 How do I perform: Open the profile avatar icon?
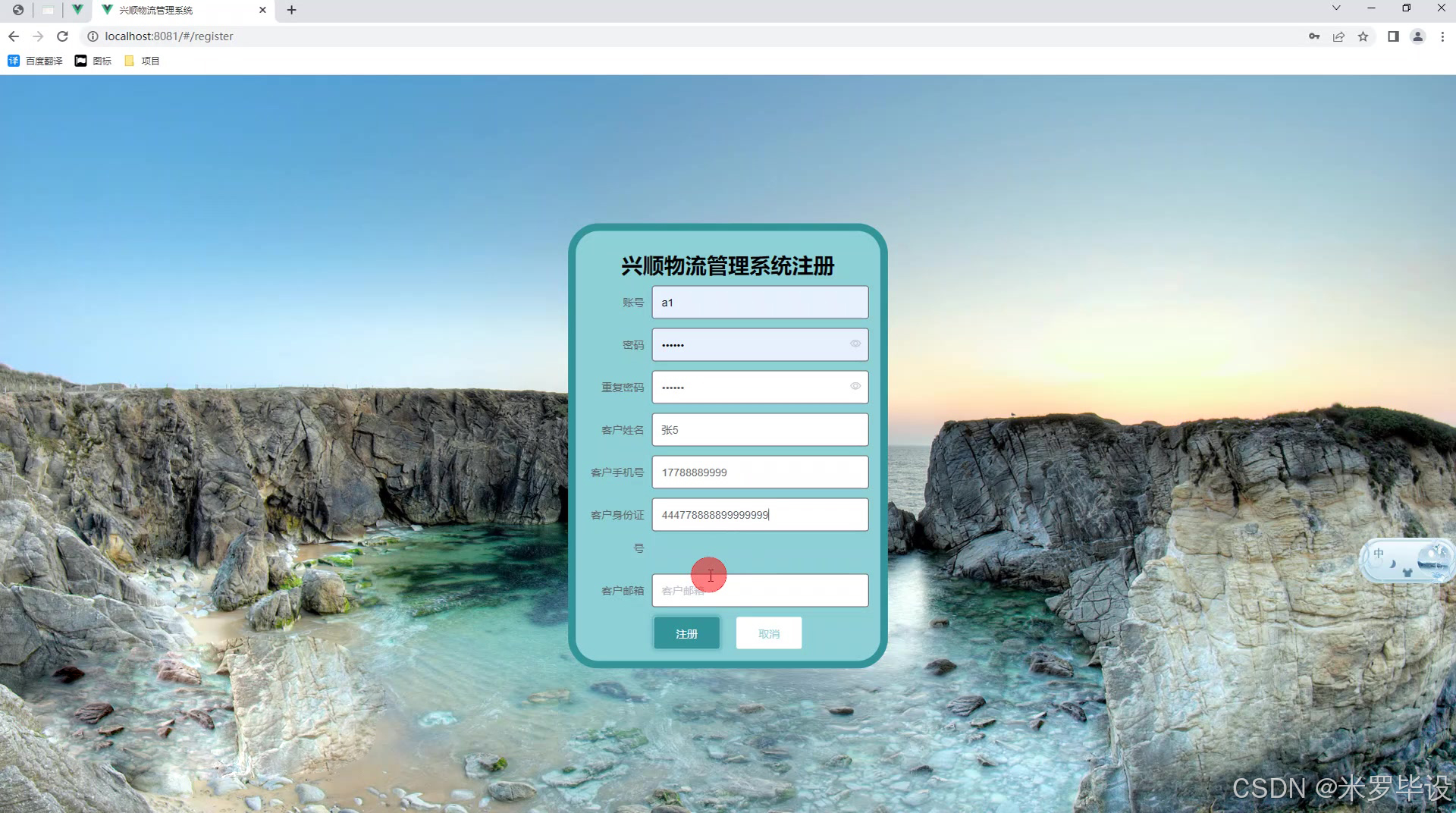(1417, 36)
